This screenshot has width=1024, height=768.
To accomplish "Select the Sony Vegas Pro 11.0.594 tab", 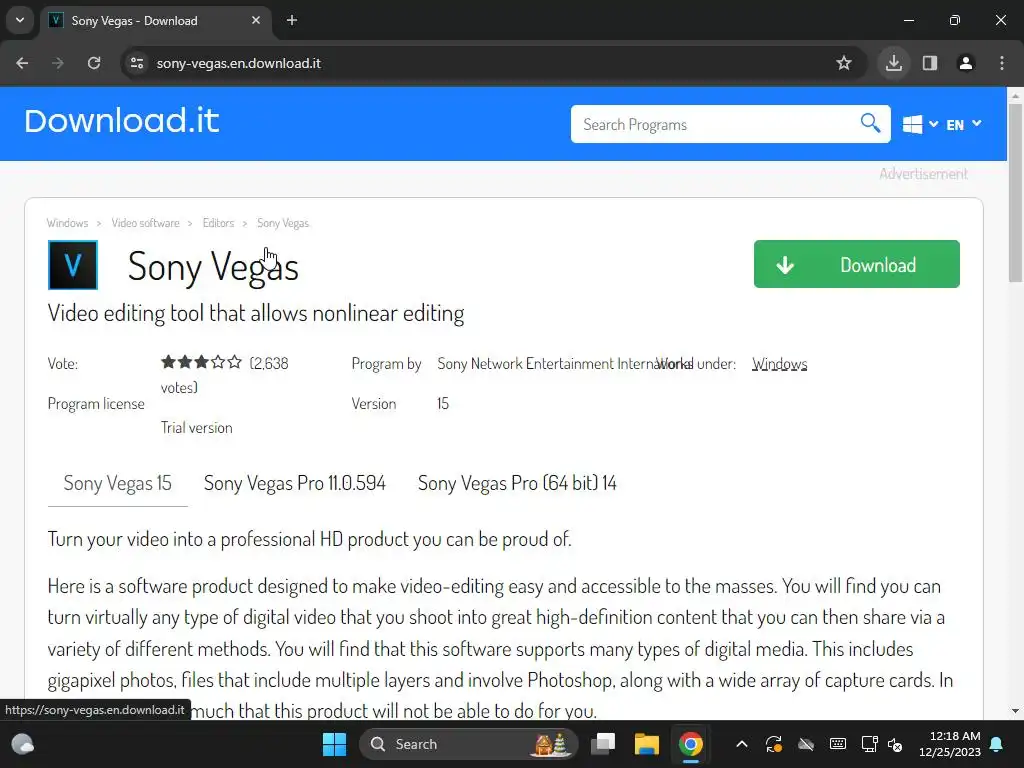I will [x=295, y=483].
